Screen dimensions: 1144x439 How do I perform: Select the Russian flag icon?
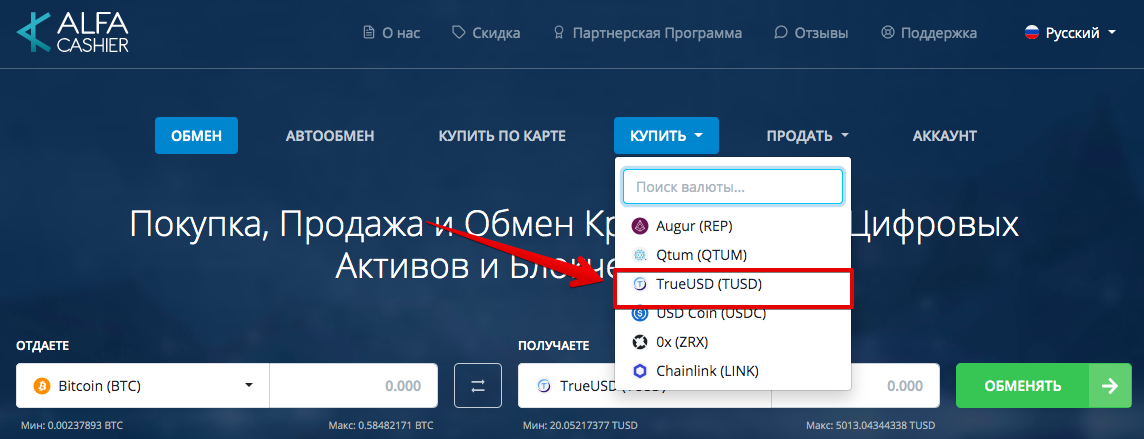1032,33
